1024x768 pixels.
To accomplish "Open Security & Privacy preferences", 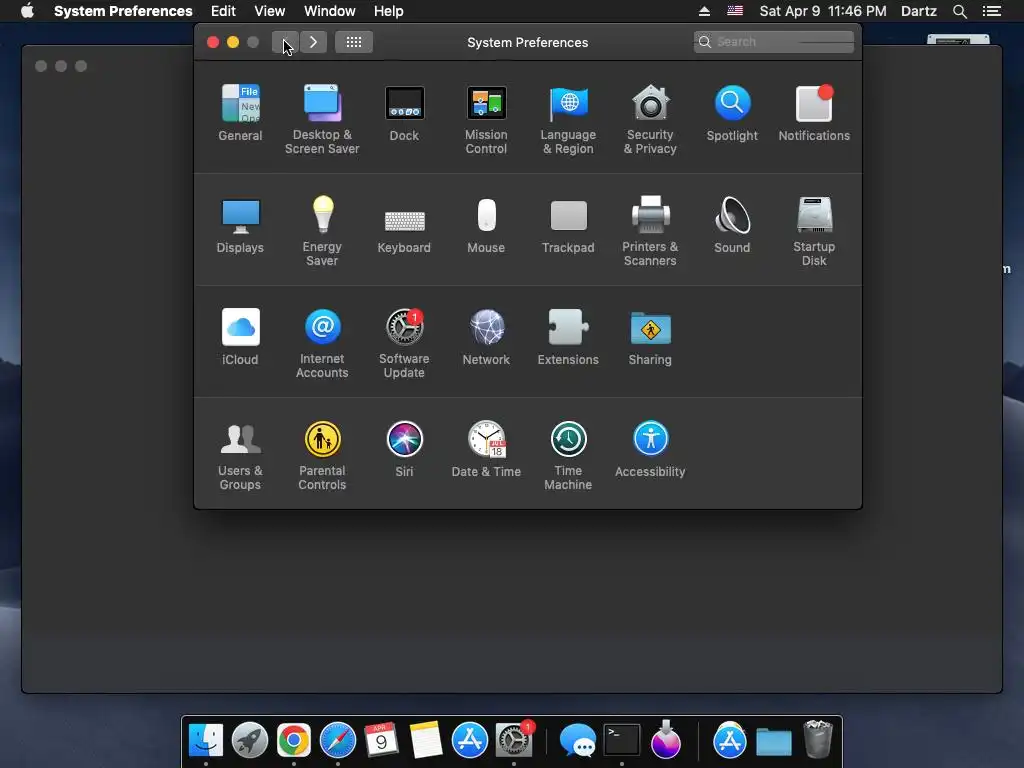I will click(x=650, y=120).
